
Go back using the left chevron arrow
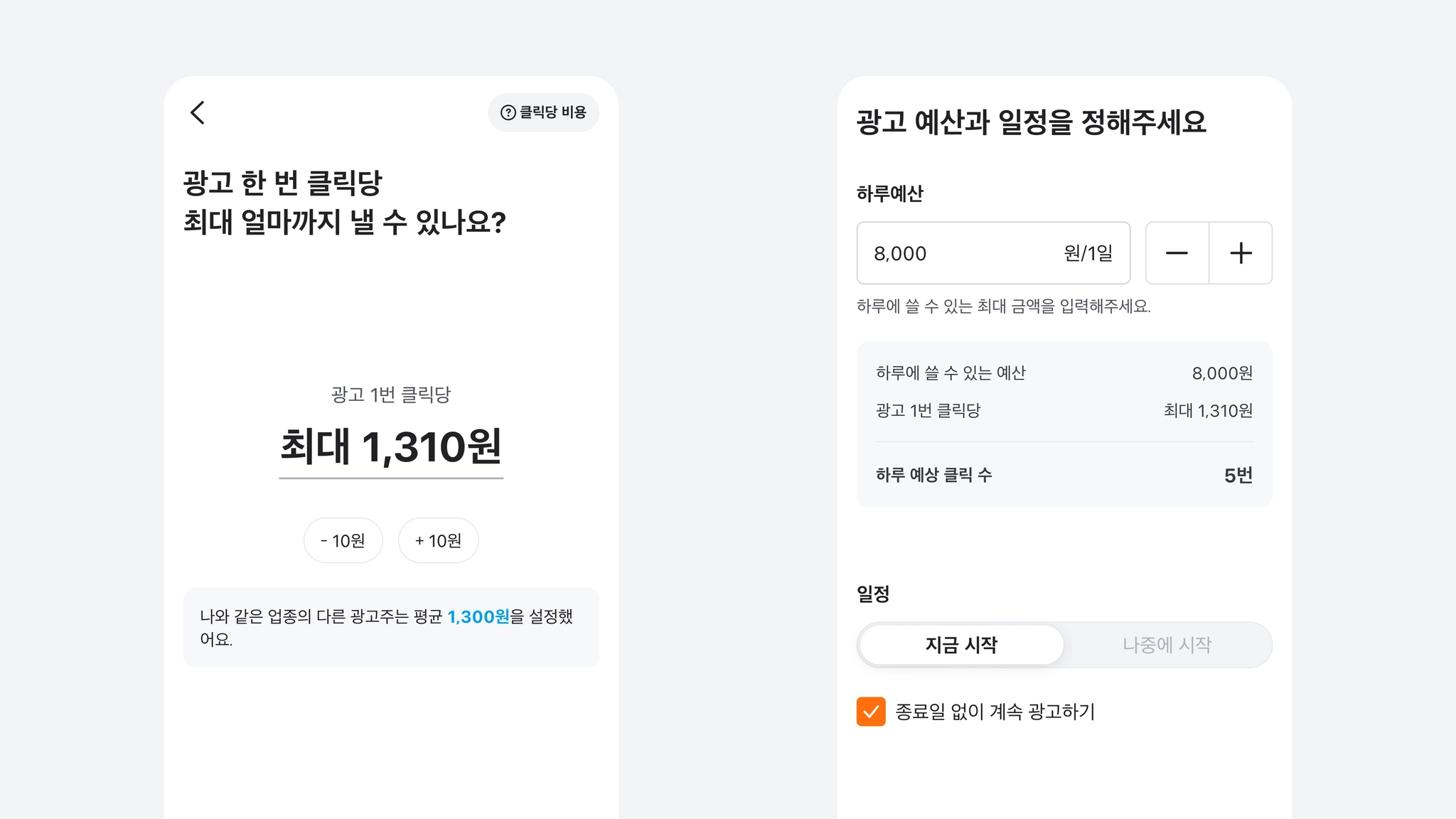[198, 112]
